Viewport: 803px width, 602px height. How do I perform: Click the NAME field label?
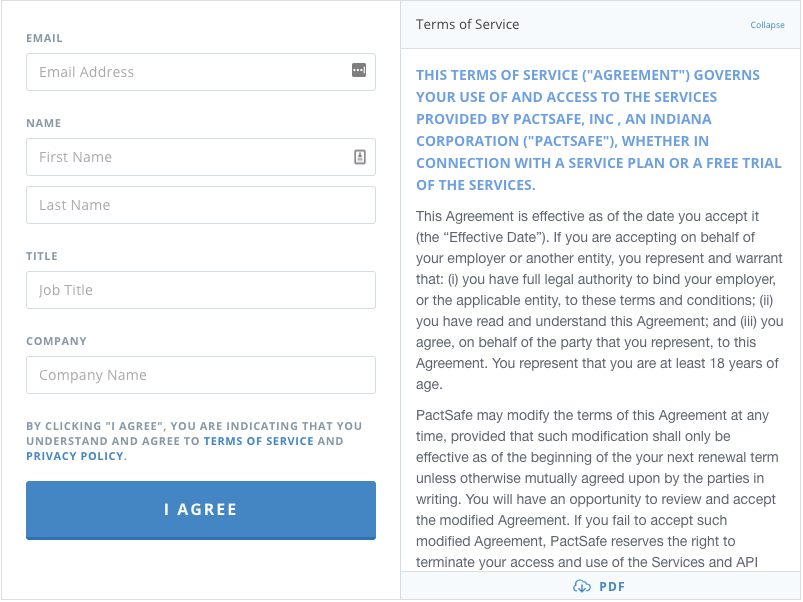(x=44, y=123)
